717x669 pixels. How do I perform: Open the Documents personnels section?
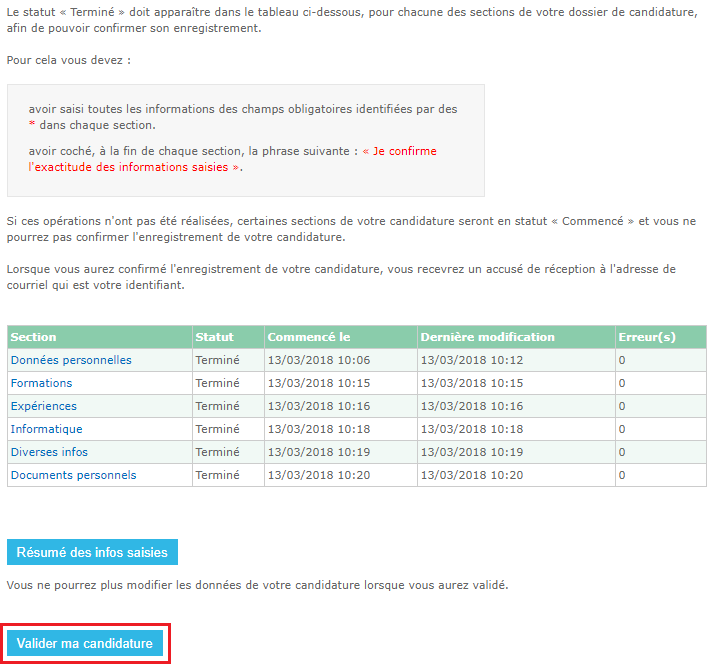[x=73, y=475]
